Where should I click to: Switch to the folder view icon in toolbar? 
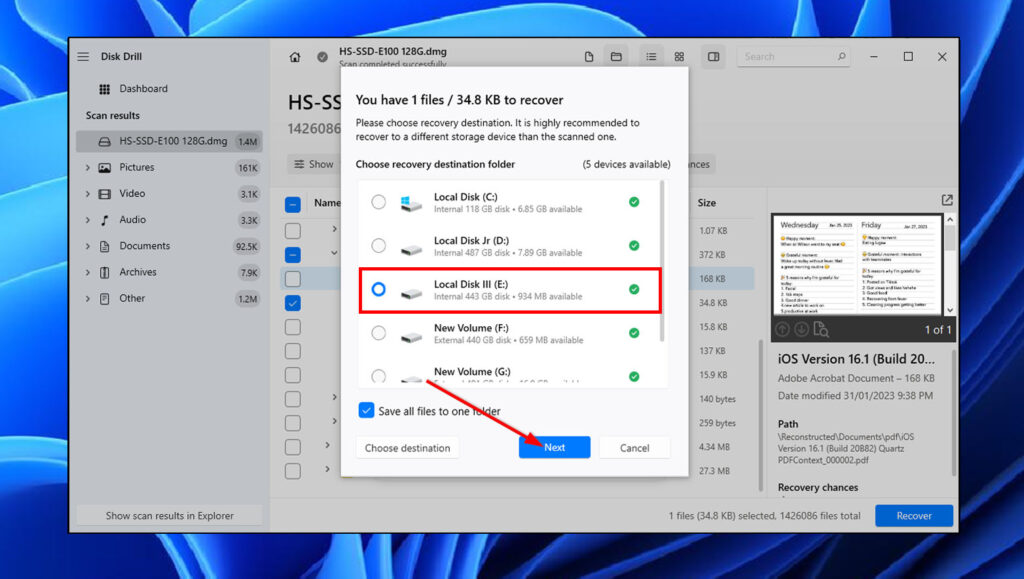point(617,57)
